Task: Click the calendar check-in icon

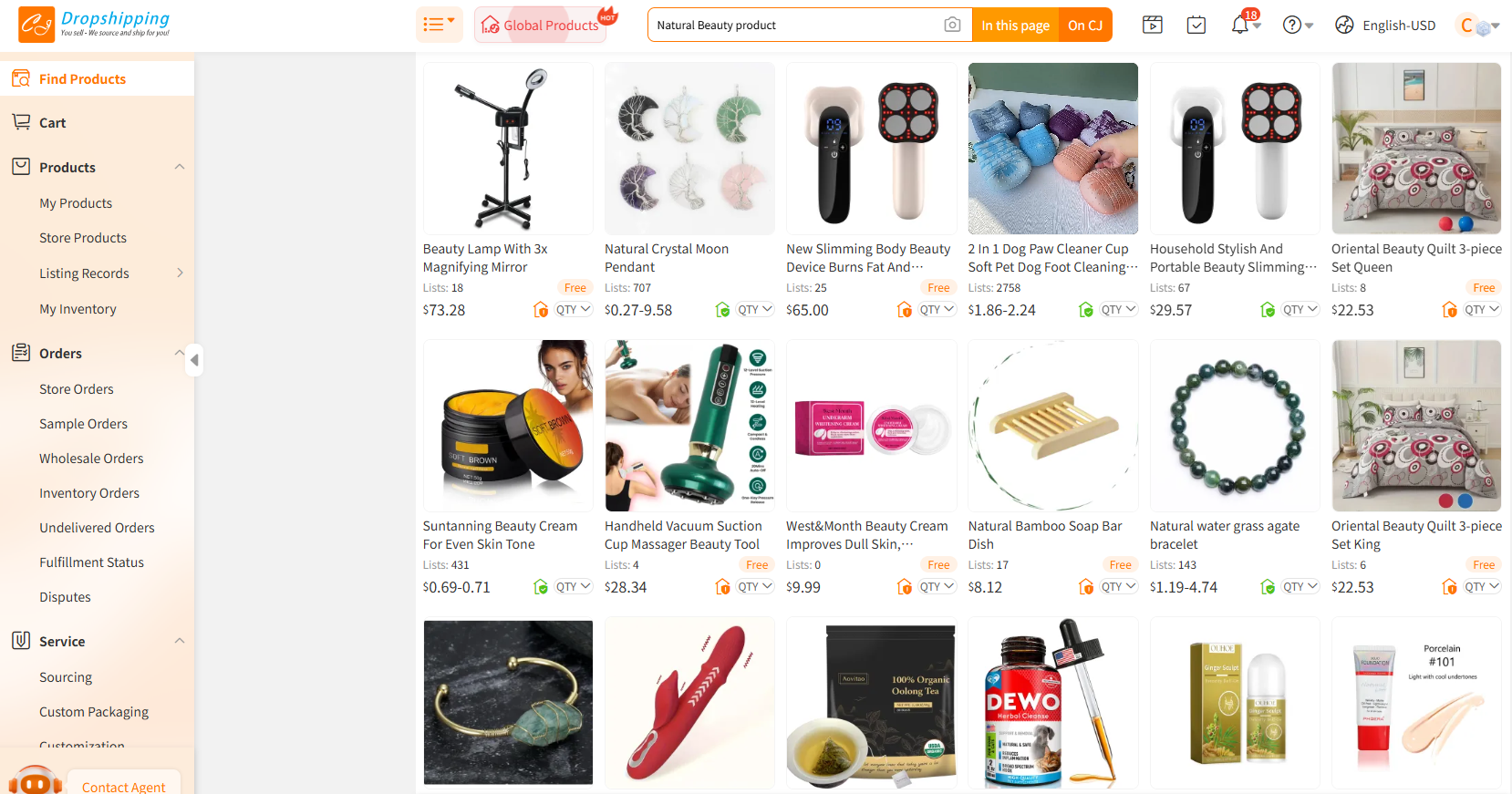Action: pyautogui.click(x=1196, y=25)
